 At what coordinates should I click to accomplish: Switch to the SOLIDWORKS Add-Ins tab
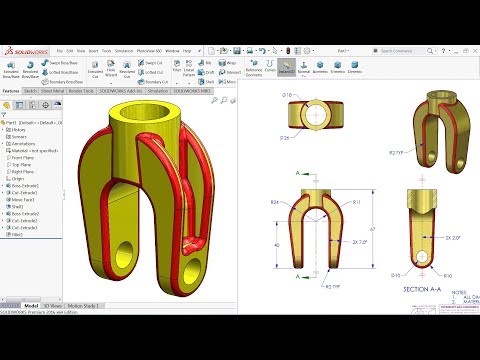point(121,91)
